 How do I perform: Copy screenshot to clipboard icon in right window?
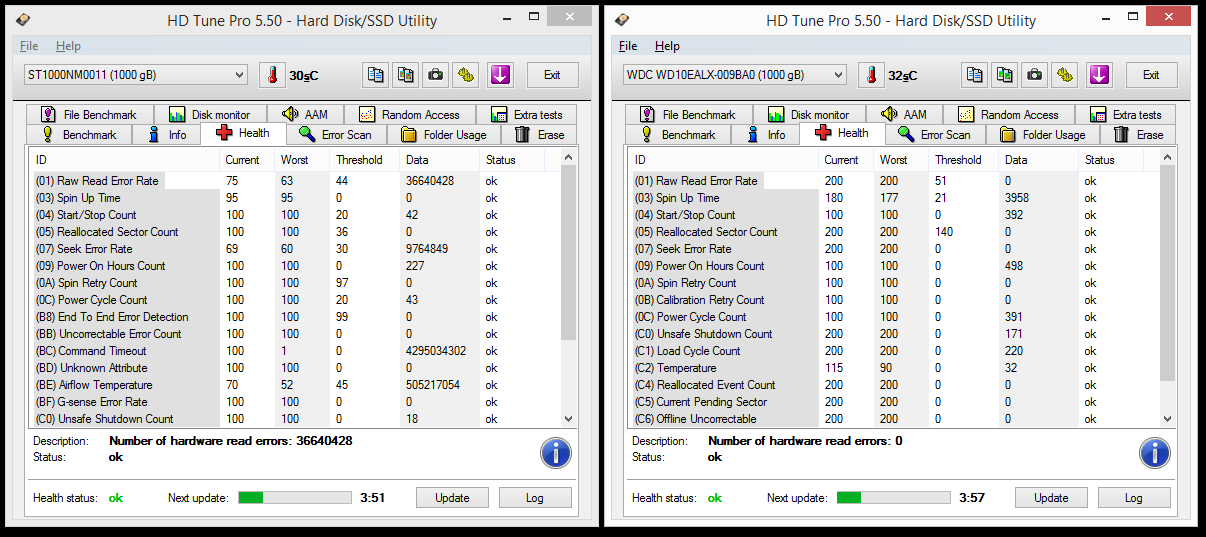pyautogui.click(x=1005, y=75)
